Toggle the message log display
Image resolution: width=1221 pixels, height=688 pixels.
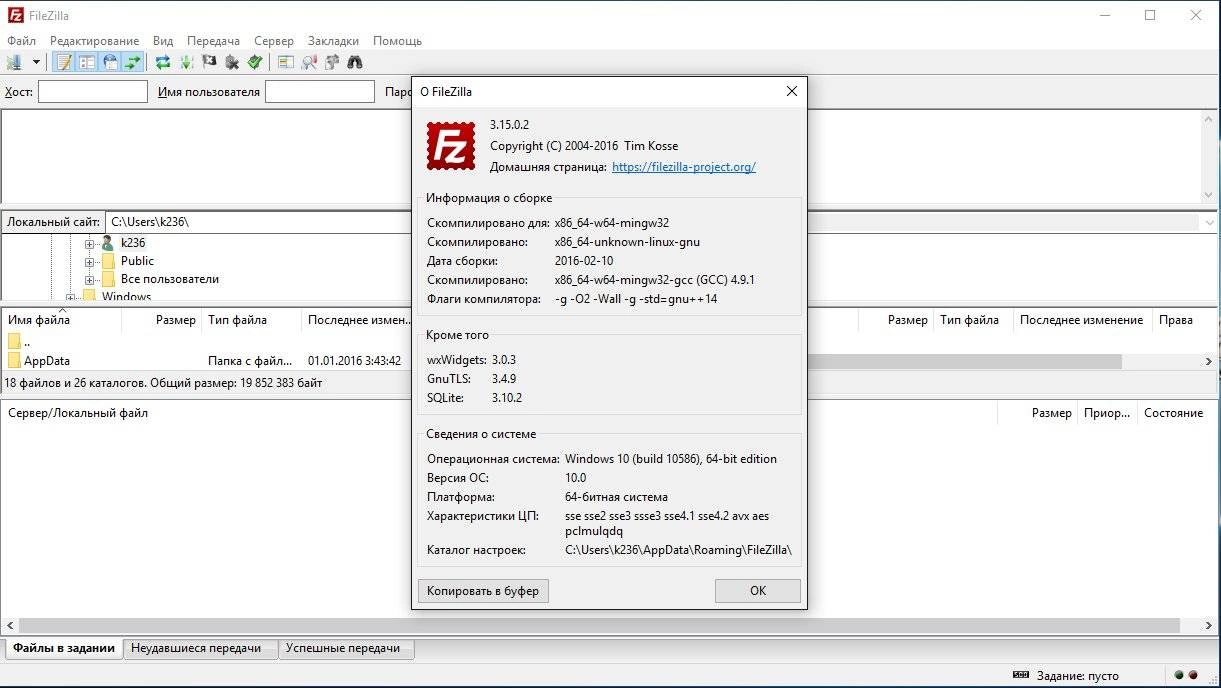(x=64, y=62)
